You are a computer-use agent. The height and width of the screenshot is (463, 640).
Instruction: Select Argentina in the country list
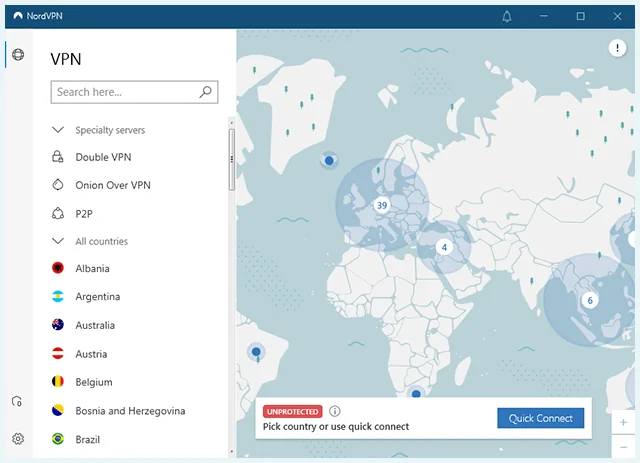point(98,297)
